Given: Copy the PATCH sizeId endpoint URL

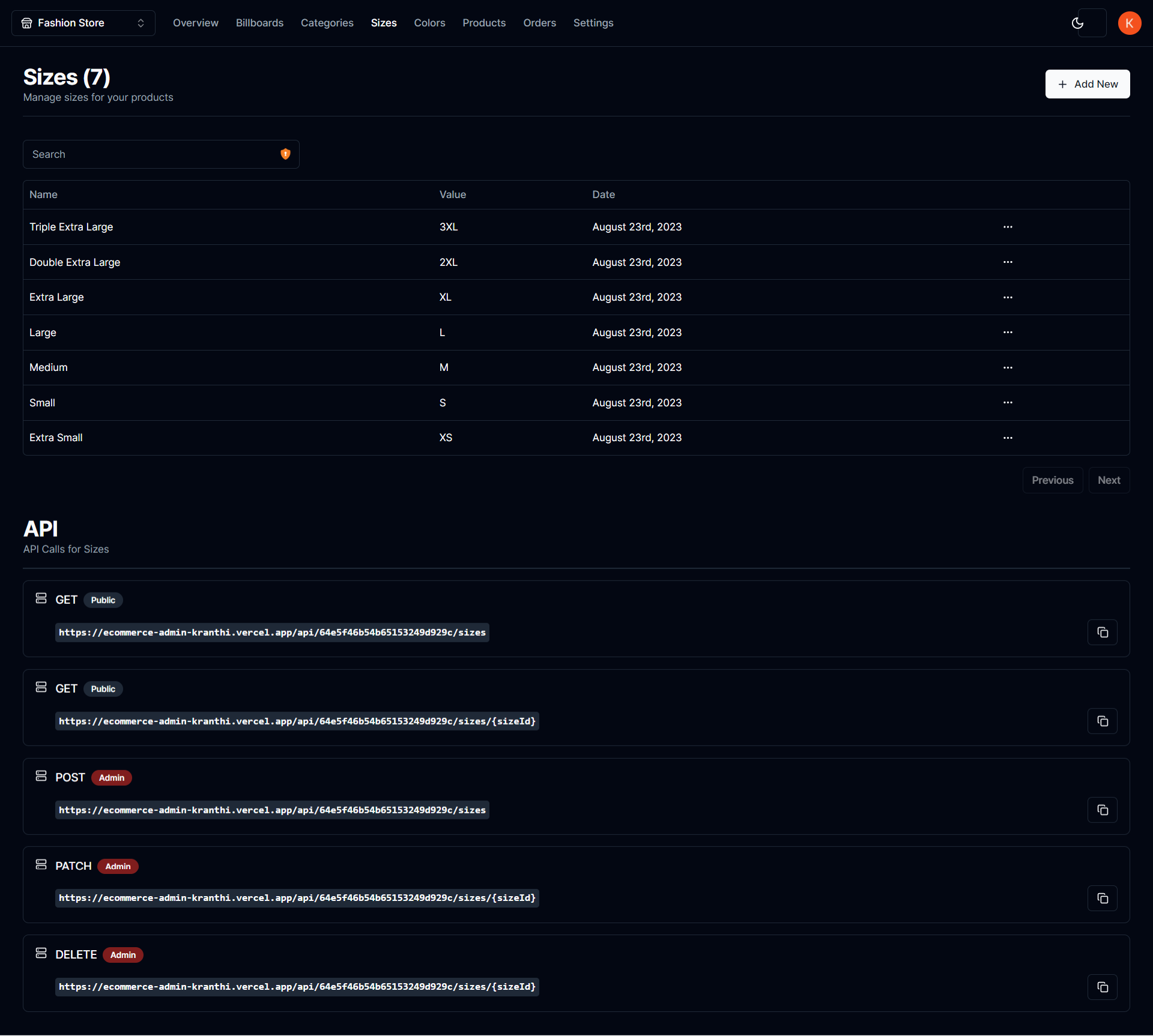Looking at the screenshot, I should pyautogui.click(x=1102, y=898).
